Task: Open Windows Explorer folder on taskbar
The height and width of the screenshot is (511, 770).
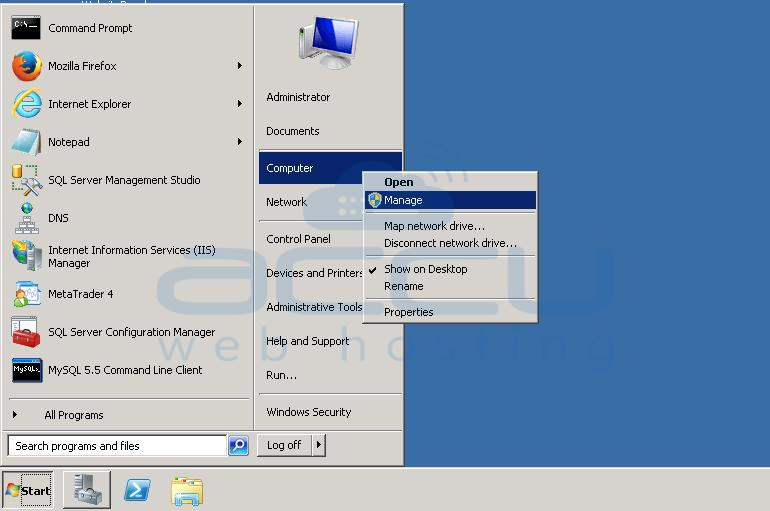Action: click(x=187, y=490)
